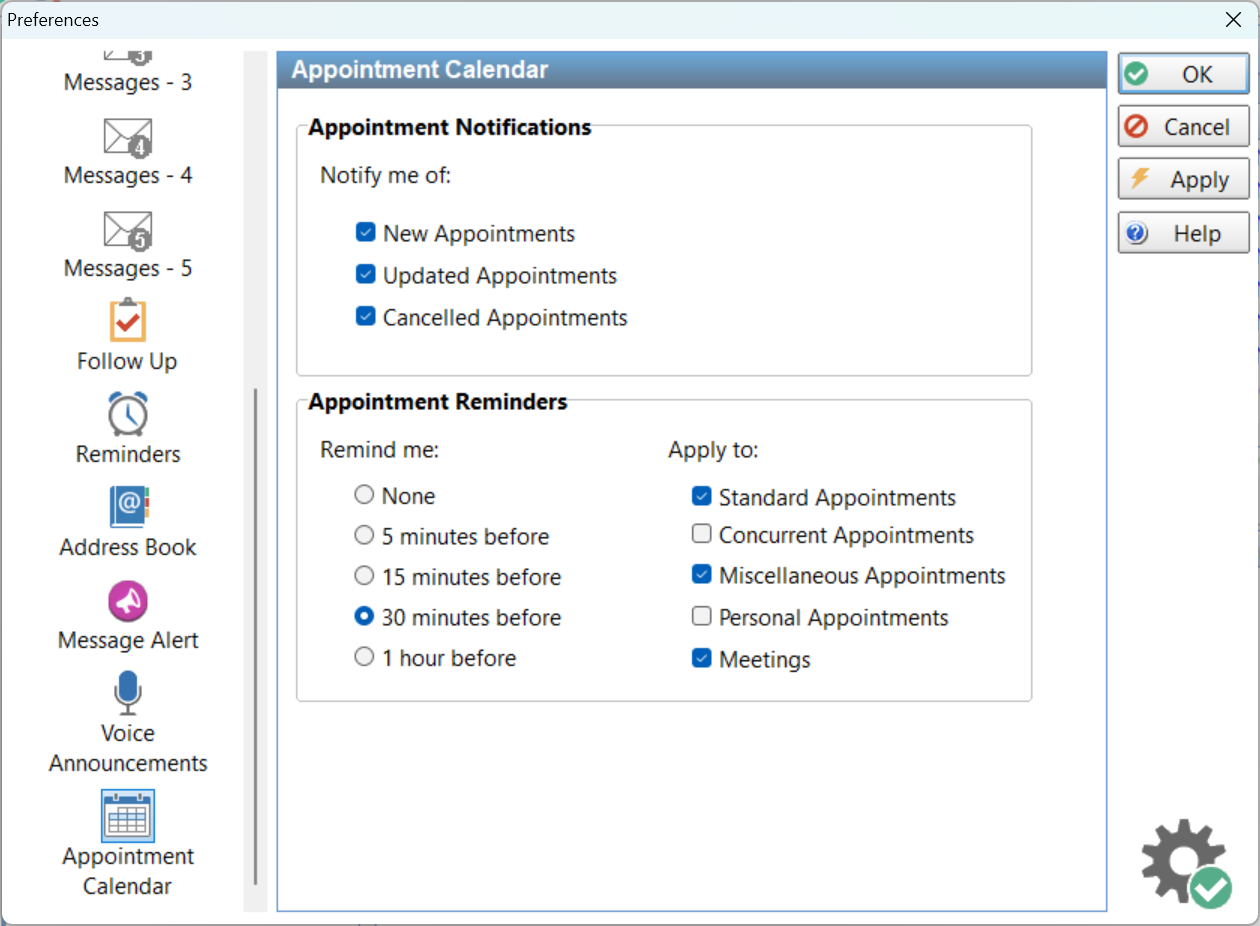
Task: Enable Concurrent Appointments checkbox
Action: [x=702, y=535]
